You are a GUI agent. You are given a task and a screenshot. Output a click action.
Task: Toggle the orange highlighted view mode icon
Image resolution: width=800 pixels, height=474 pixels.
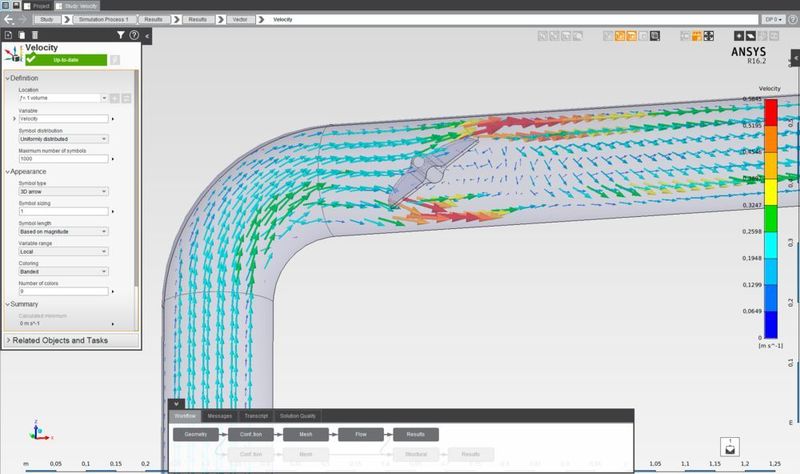point(620,37)
